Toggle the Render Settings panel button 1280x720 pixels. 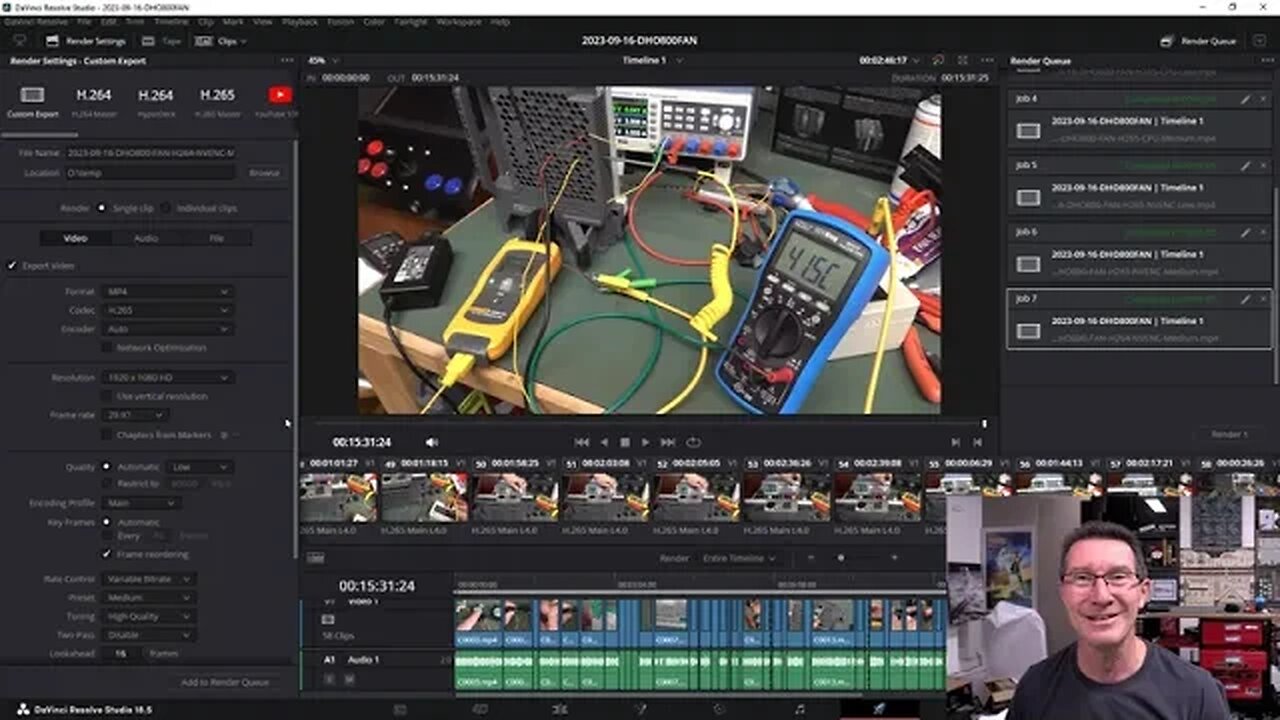tap(85, 41)
